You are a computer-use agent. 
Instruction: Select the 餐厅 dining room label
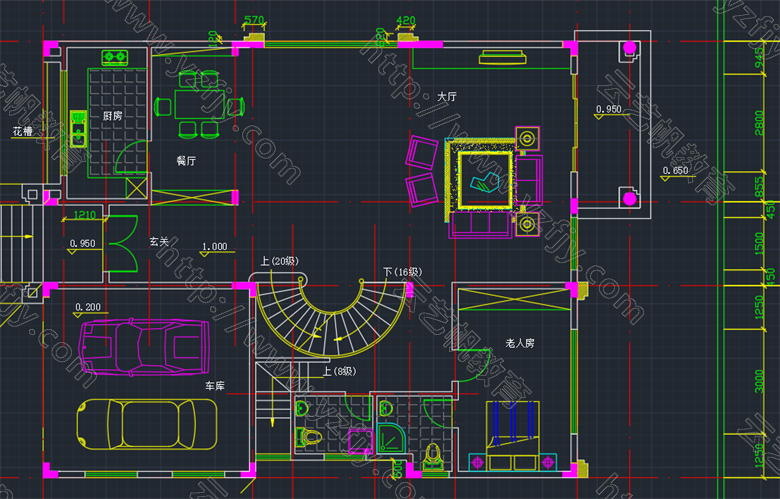(x=186, y=160)
